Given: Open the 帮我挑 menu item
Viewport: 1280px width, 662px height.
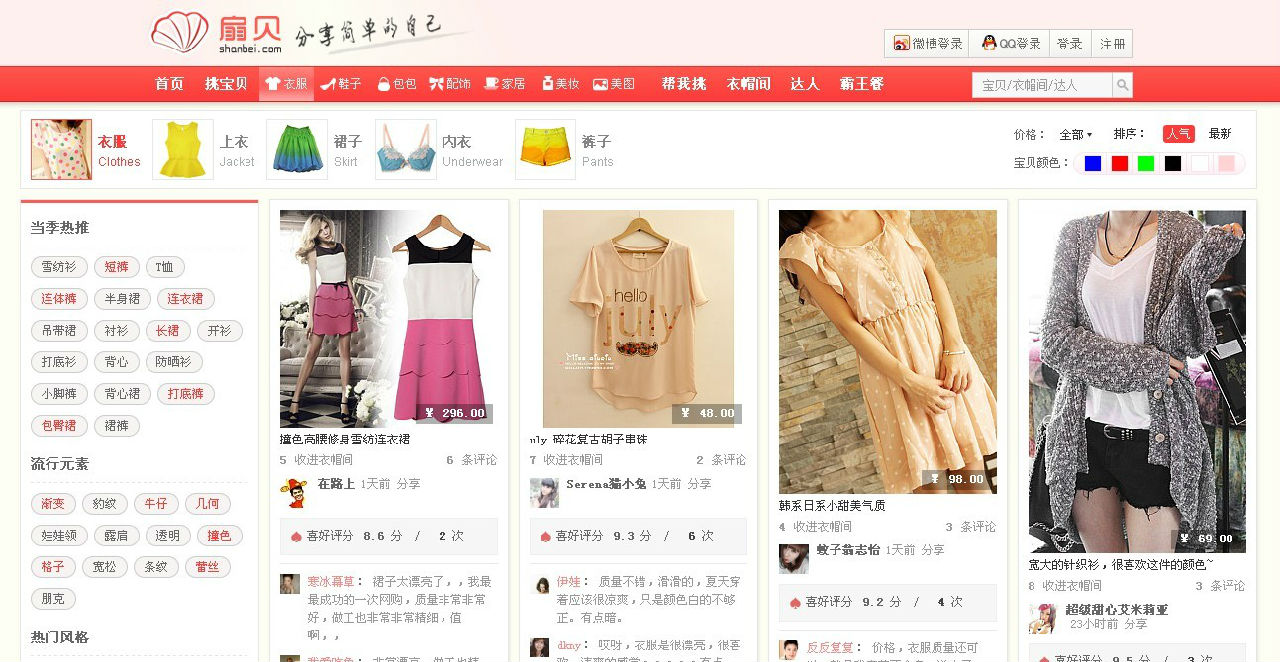Looking at the screenshot, I should coord(684,84).
